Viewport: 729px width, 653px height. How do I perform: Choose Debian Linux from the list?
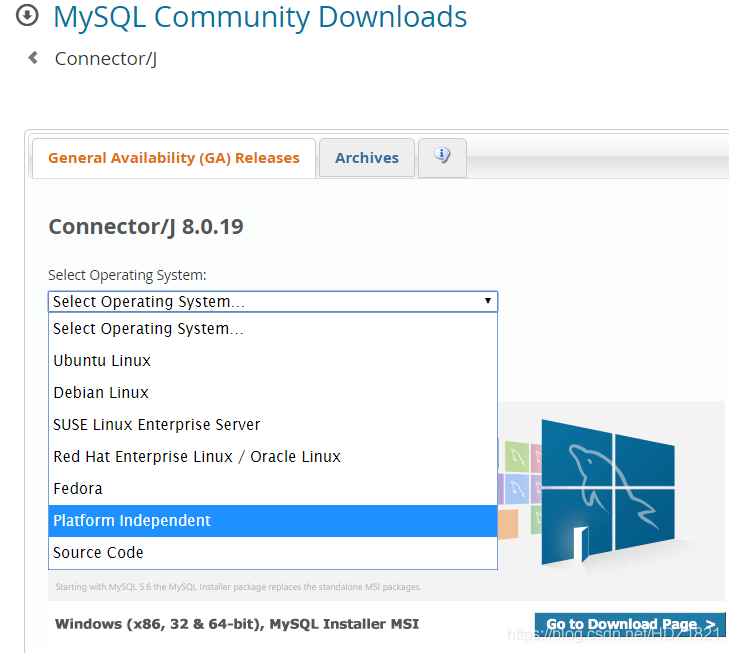[x=101, y=392]
